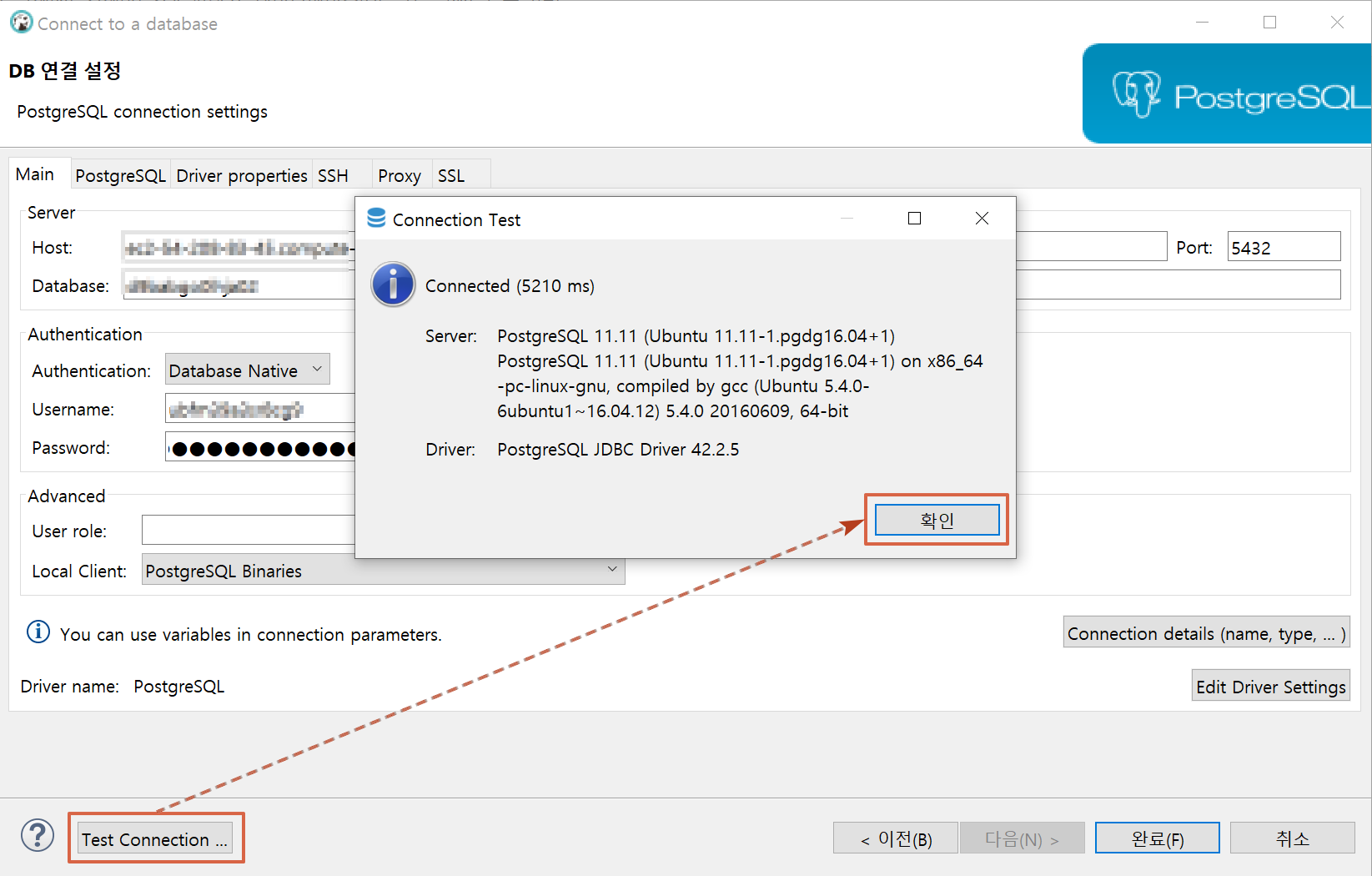This screenshot has height=876, width=1372.
Task: Click the Connected (5210 ms) status text
Action: (510, 285)
